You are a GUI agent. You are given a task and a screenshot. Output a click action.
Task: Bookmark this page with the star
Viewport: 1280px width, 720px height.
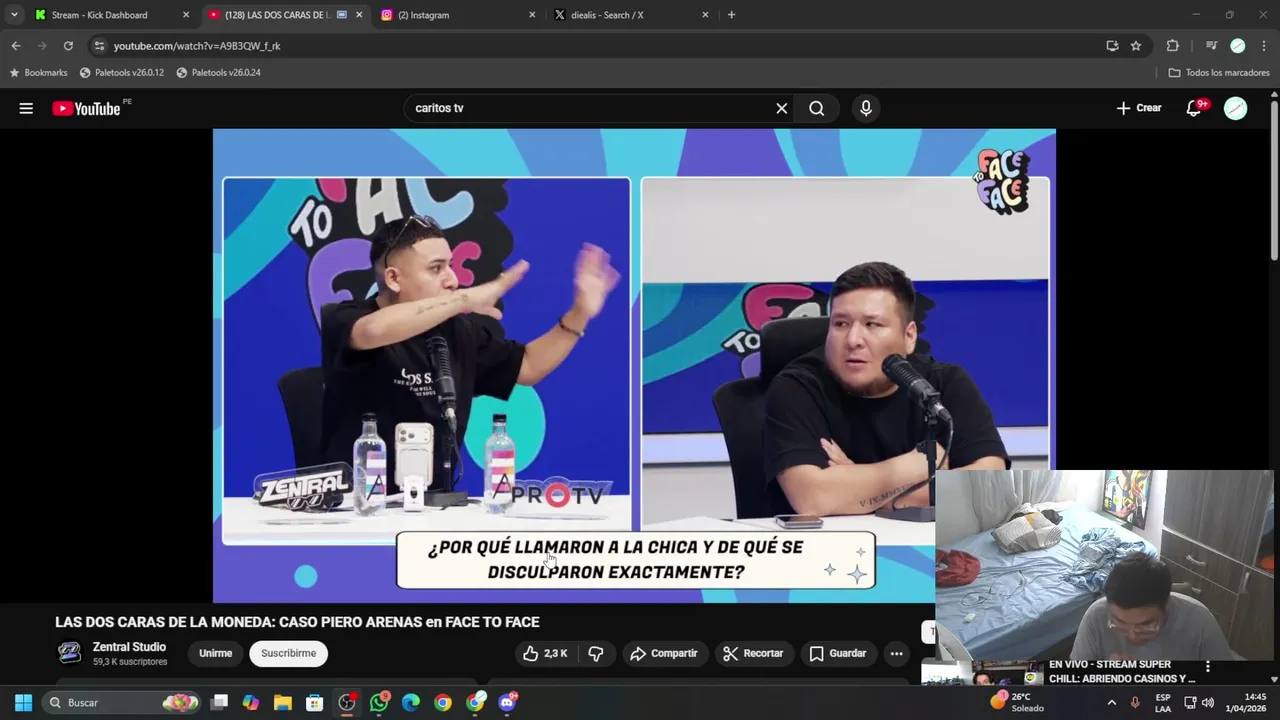[1136, 46]
